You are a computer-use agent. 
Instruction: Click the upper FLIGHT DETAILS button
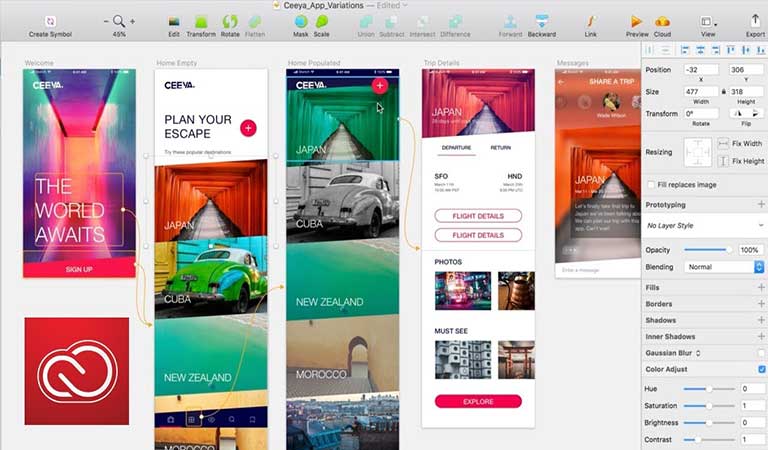(x=478, y=216)
